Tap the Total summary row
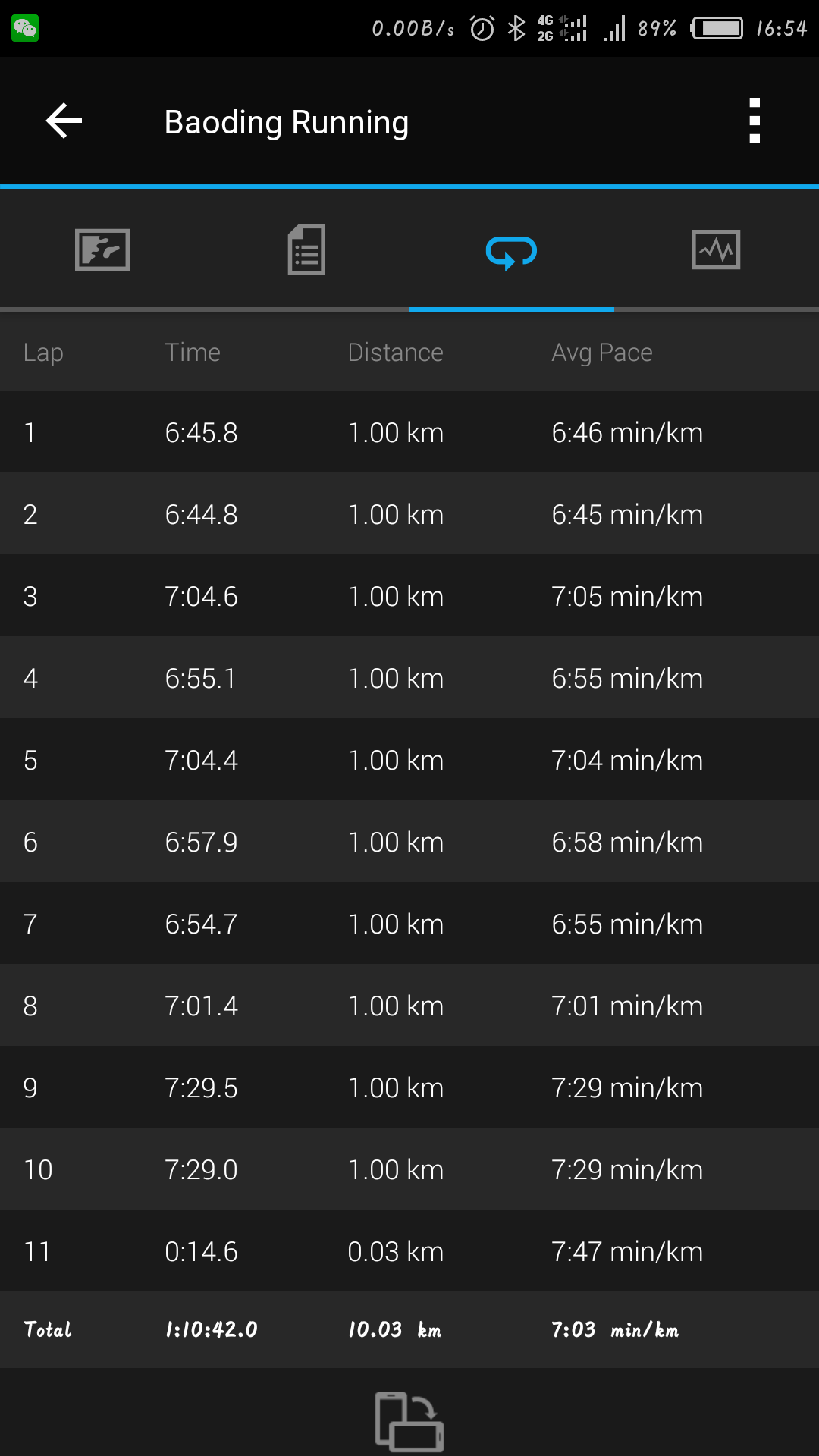Viewport: 819px width, 1456px height. pyautogui.click(x=409, y=1329)
